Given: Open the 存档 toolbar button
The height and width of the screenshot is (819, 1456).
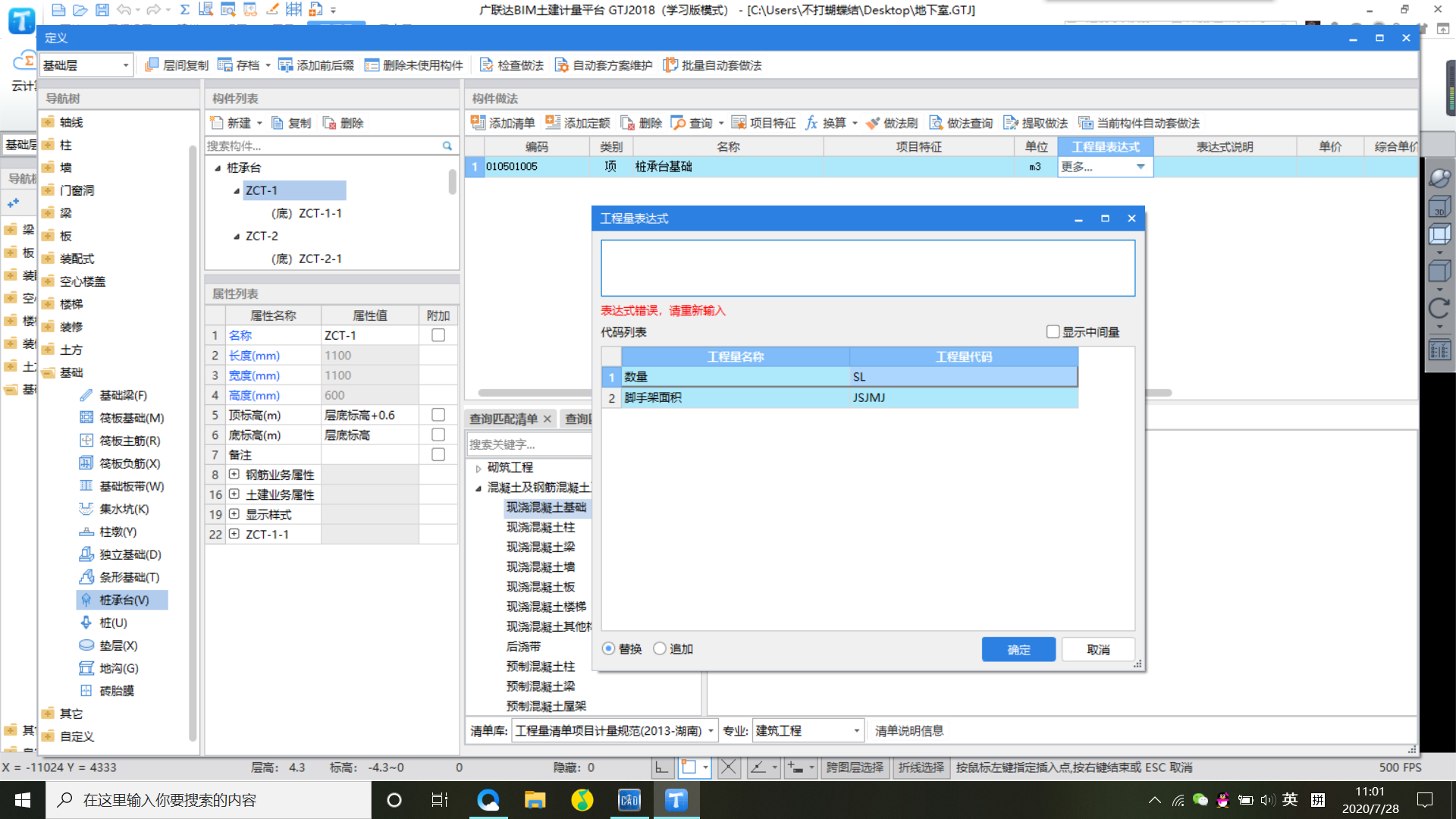Looking at the screenshot, I should click(243, 65).
